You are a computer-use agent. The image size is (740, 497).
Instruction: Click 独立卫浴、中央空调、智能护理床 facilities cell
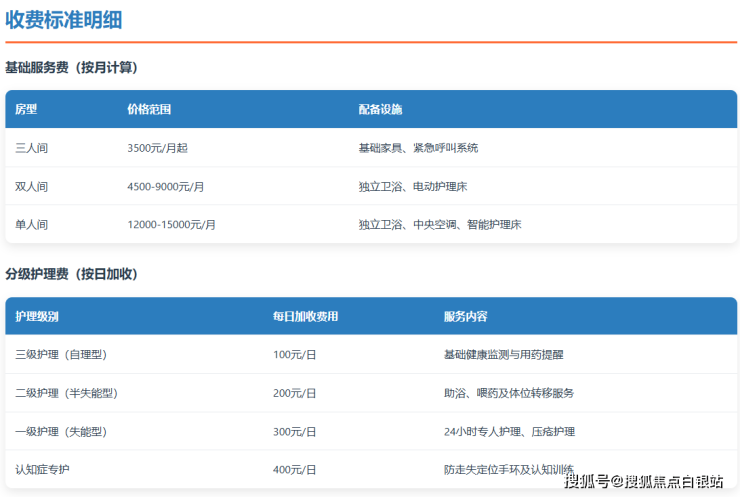coord(440,225)
